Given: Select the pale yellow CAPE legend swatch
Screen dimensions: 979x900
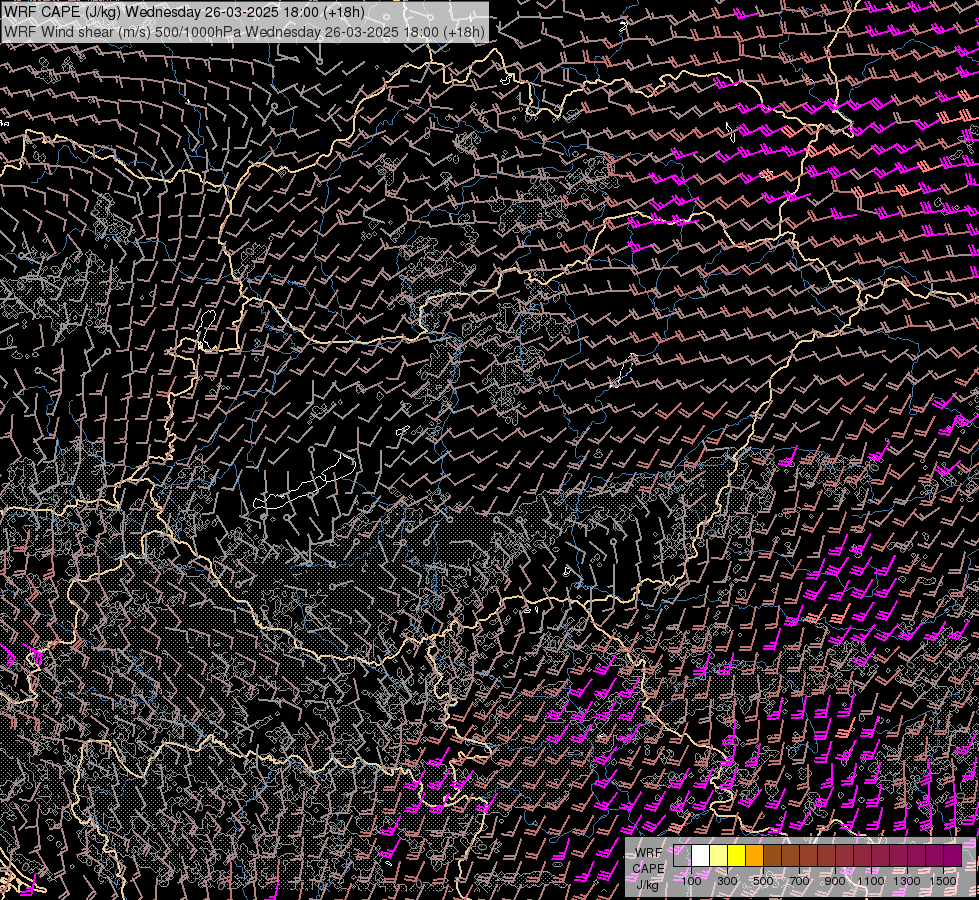Looking at the screenshot, I should click(719, 856).
